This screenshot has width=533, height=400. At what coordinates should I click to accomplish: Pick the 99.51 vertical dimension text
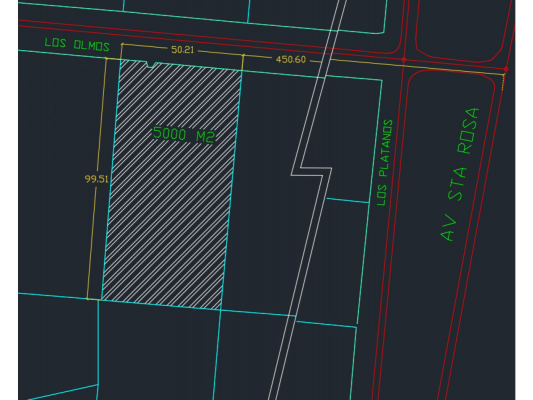click(97, 179)
